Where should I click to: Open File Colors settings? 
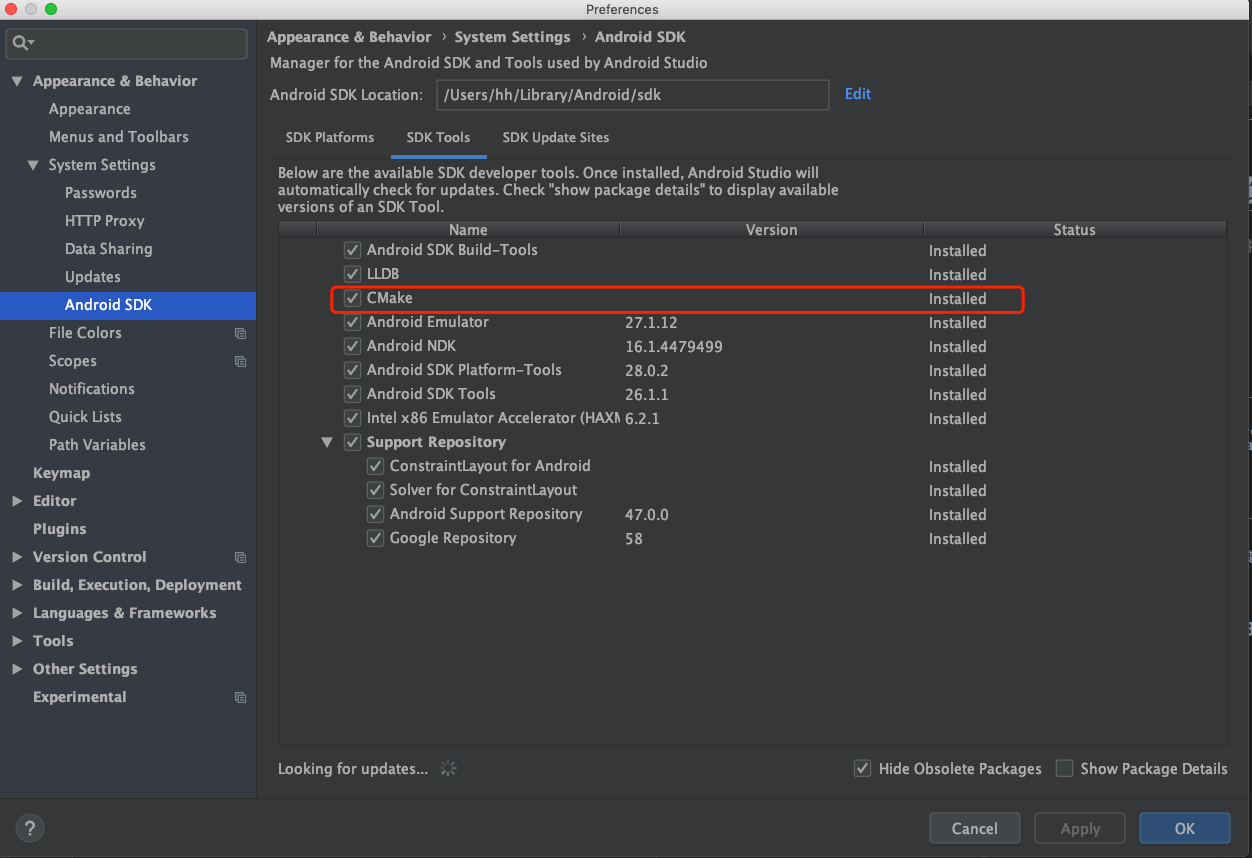click(x=85, y=333)
